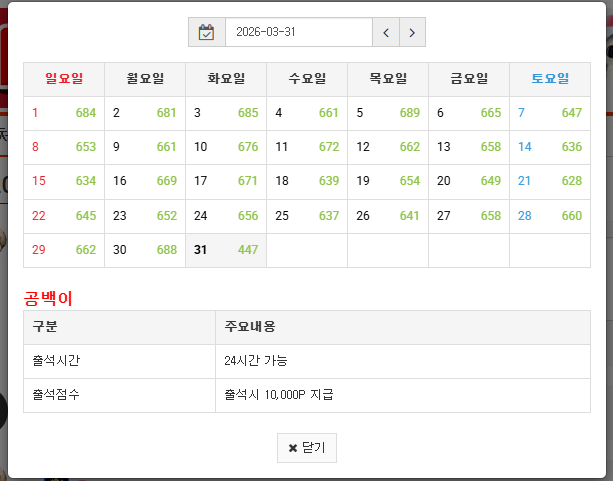Go to the previous month with left chevron

(386, 32)
